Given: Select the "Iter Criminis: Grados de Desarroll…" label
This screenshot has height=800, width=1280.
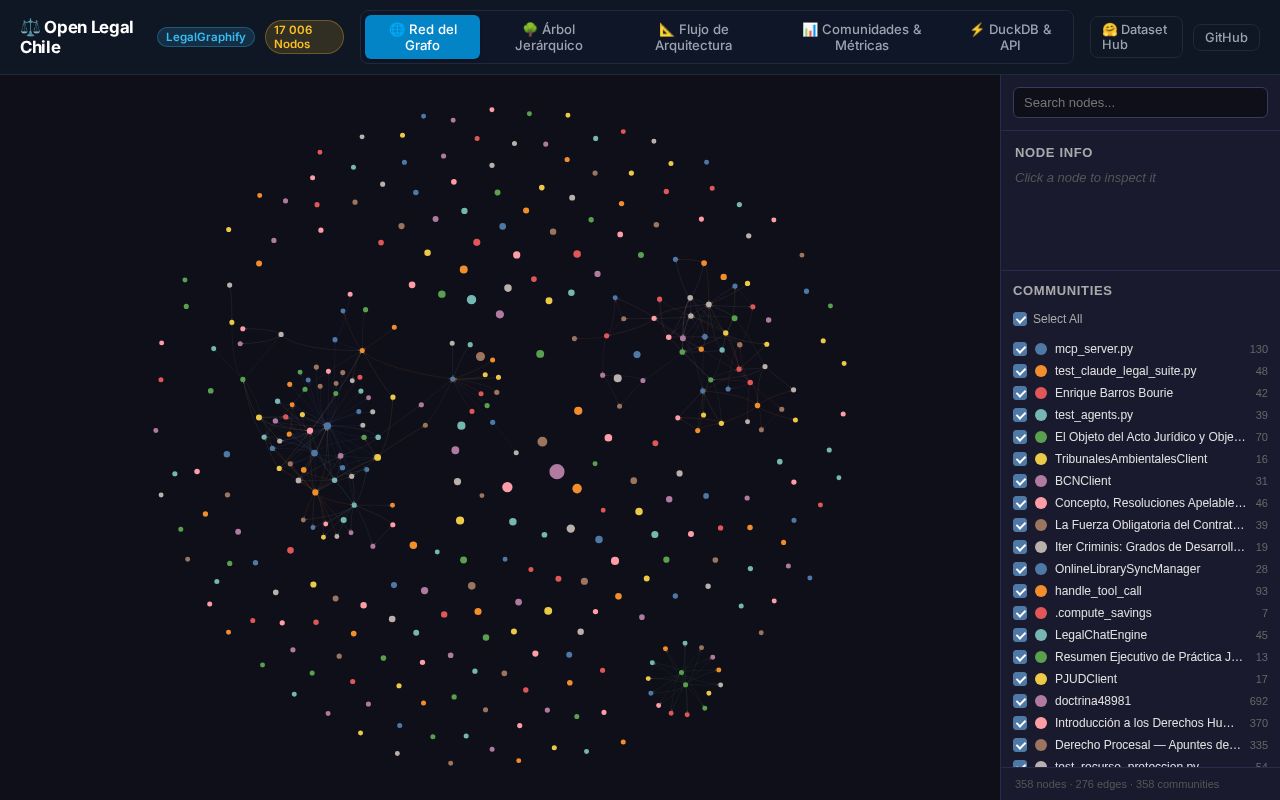Looking at the screenshot, I should [x=1148, y=547].
